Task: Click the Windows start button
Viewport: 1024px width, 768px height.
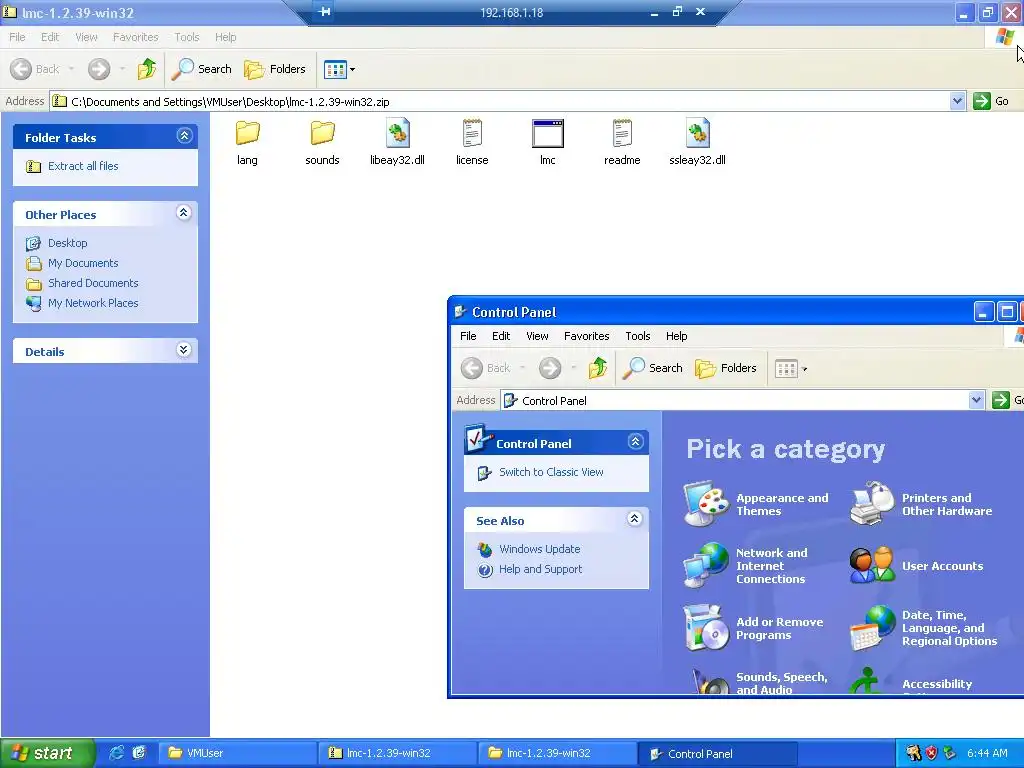Action: [46, 753]
